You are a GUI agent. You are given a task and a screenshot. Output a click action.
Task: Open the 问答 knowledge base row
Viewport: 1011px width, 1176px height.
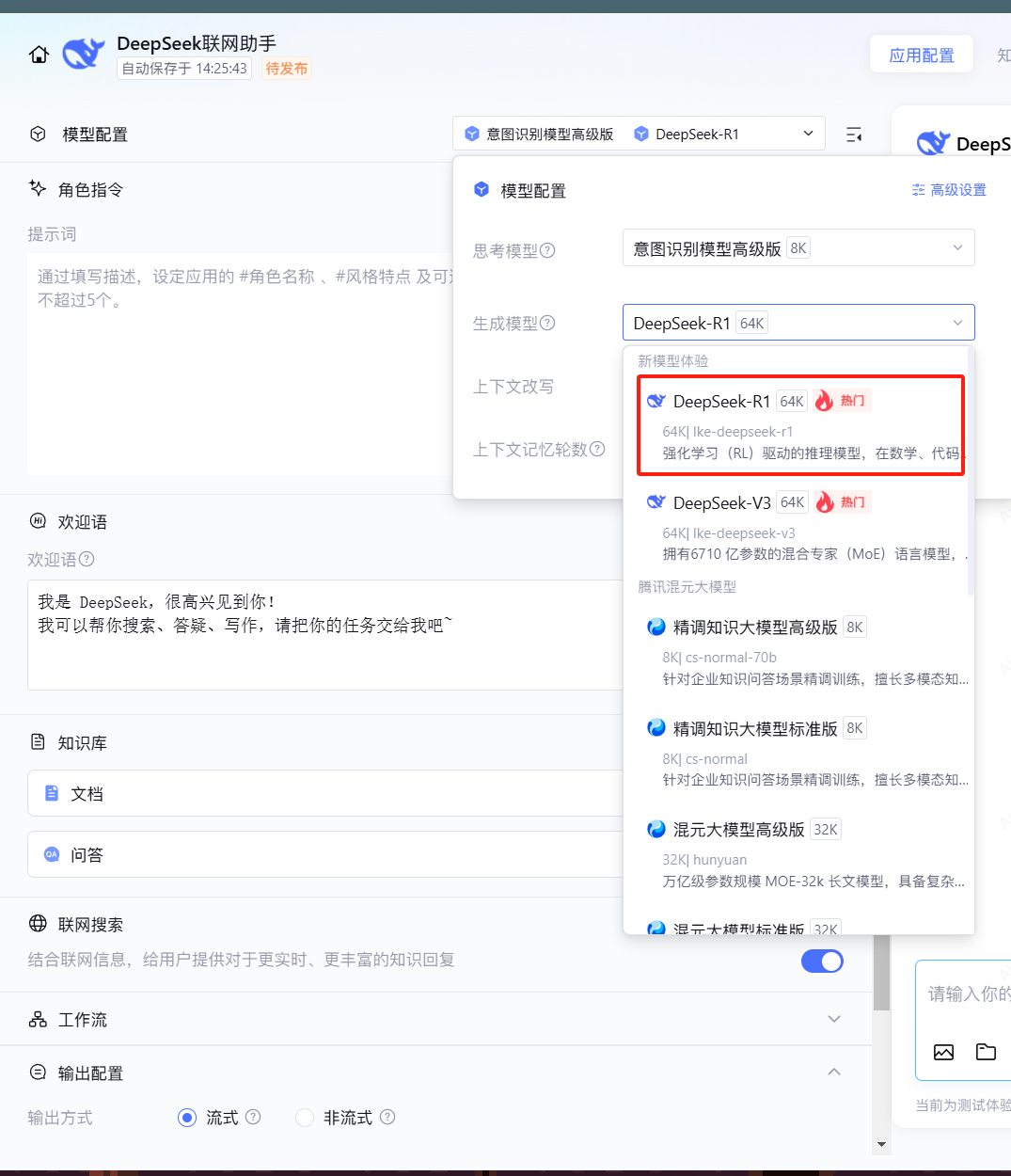pos(324,854)
